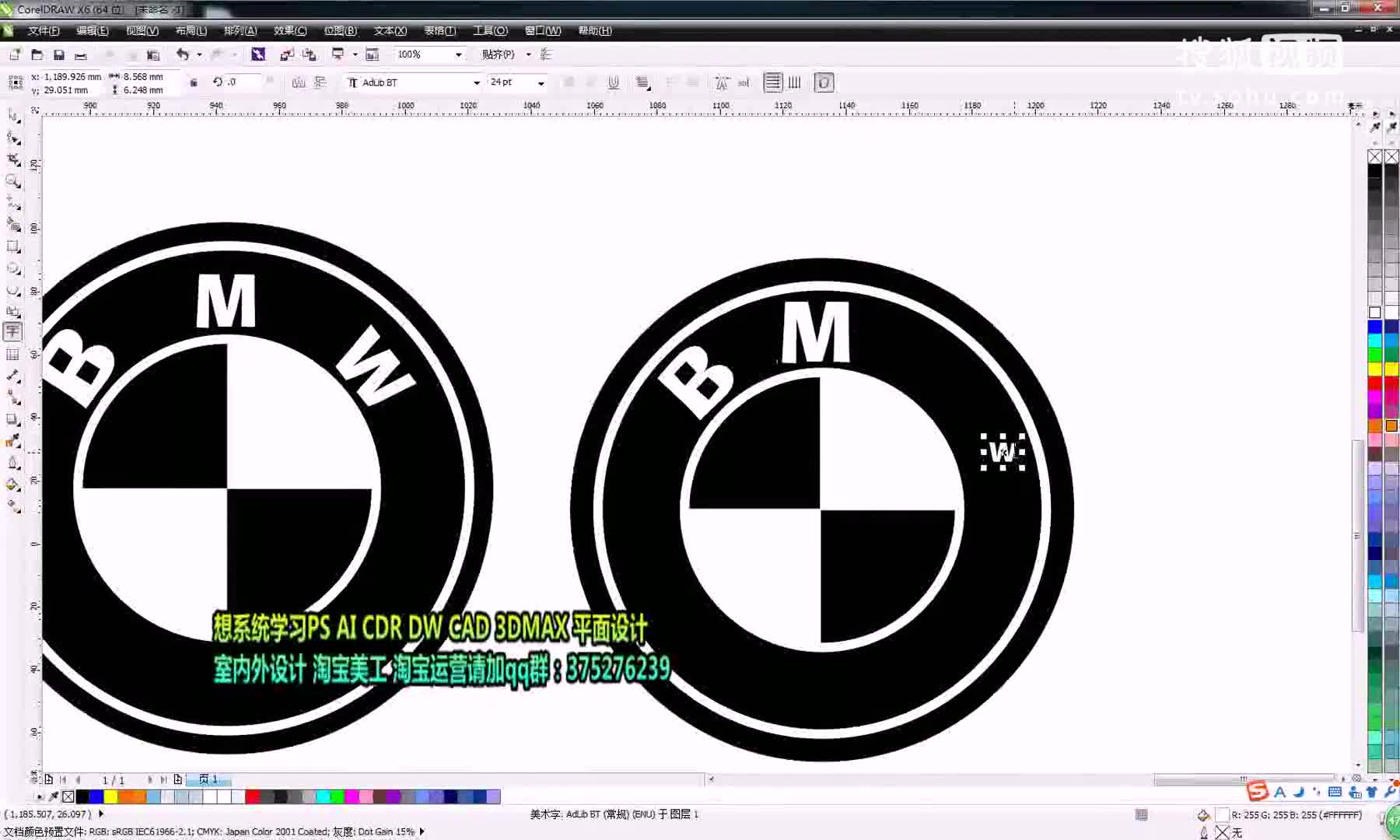Select the Shape tool
Viewport: 1400px width, 840px height.
(x=13, y=138)
